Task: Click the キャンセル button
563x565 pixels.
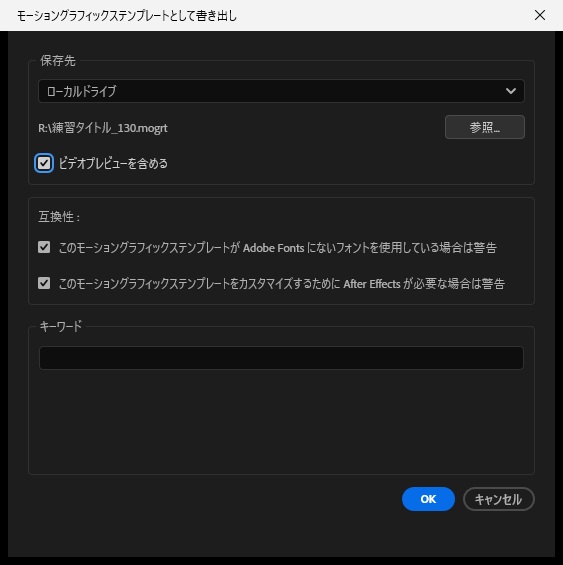Action: pos(498,499)
